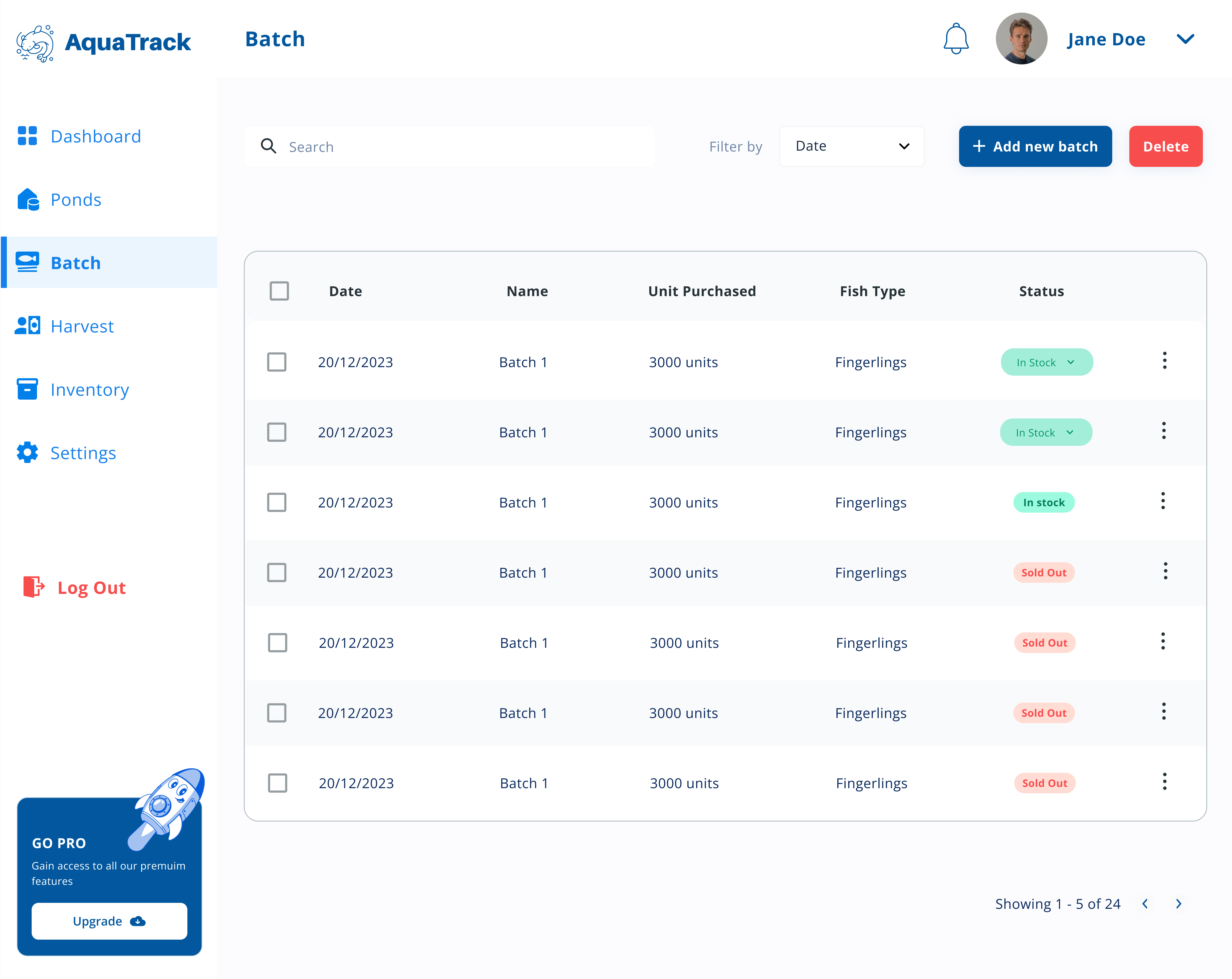This screenshot has height=979, width=1232.
Task: Click the search magnifier icon
Action: tap(268, 146)
